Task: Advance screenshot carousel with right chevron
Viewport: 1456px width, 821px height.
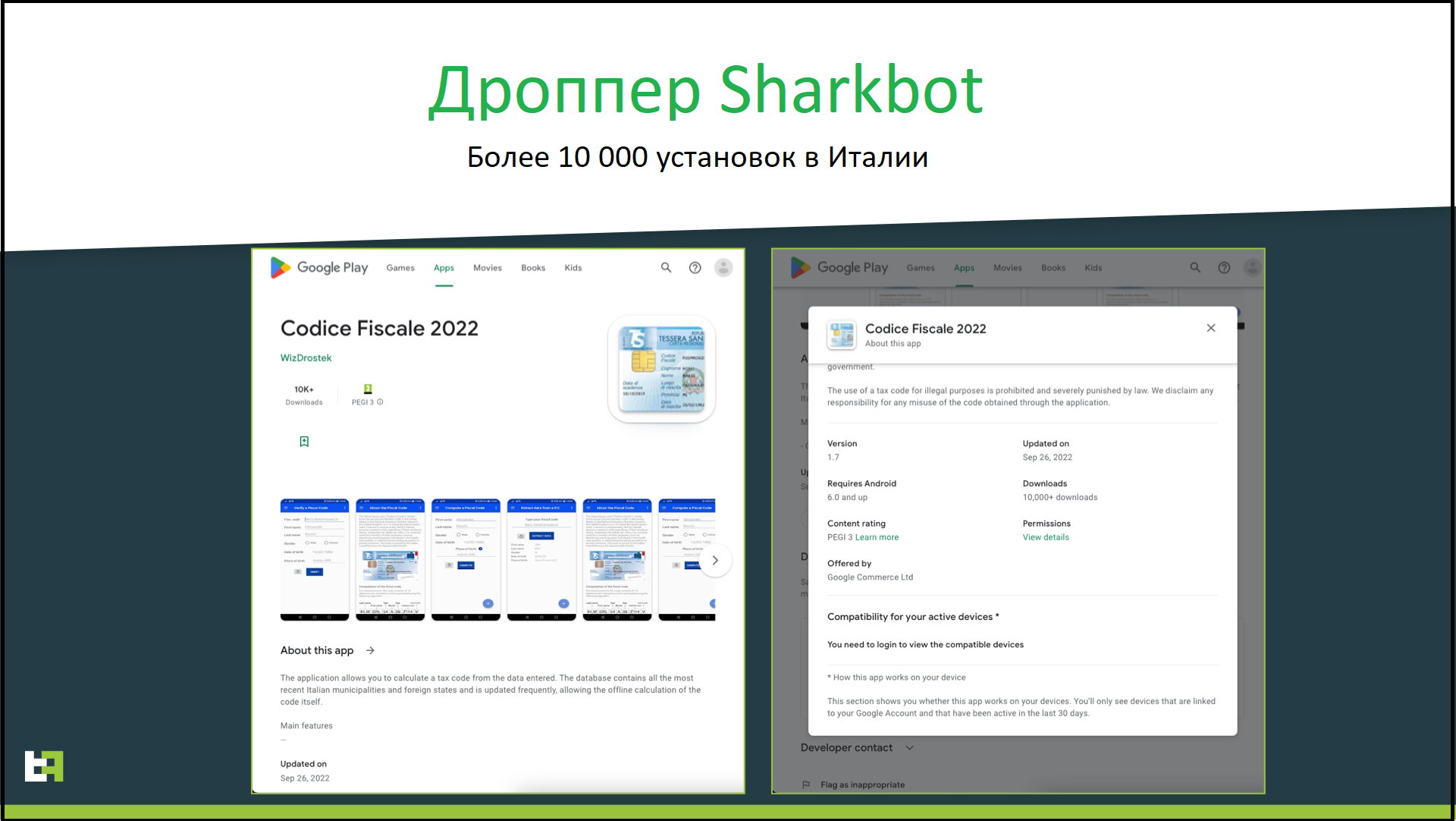Action: [714, 561]
